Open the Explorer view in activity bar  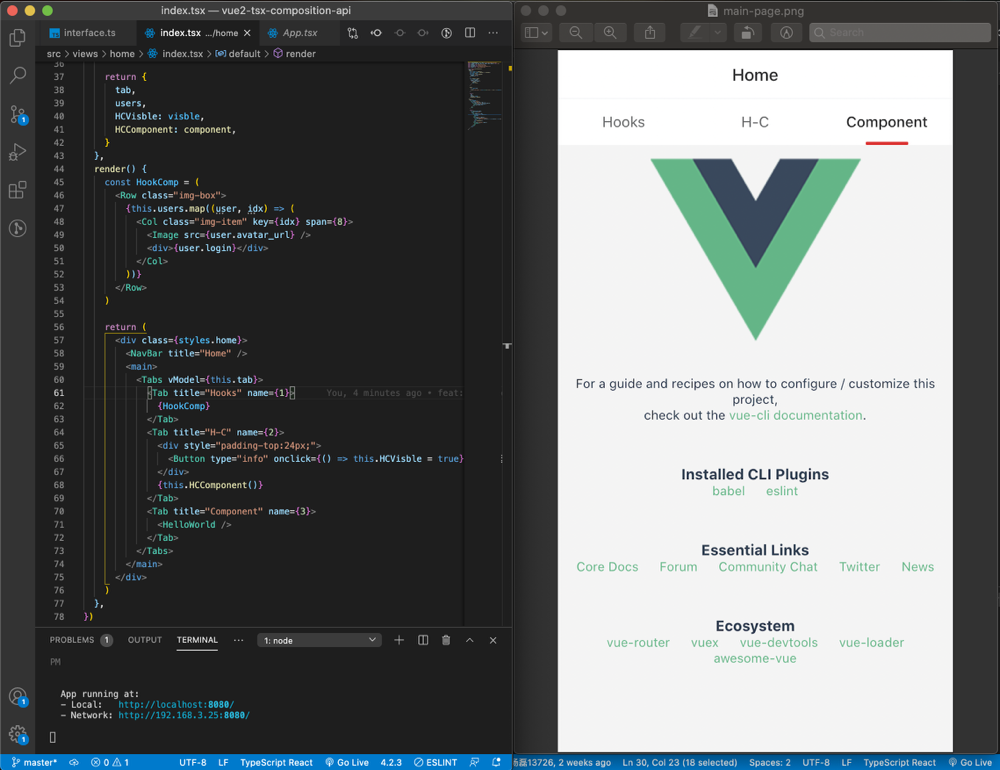[18, 37]
